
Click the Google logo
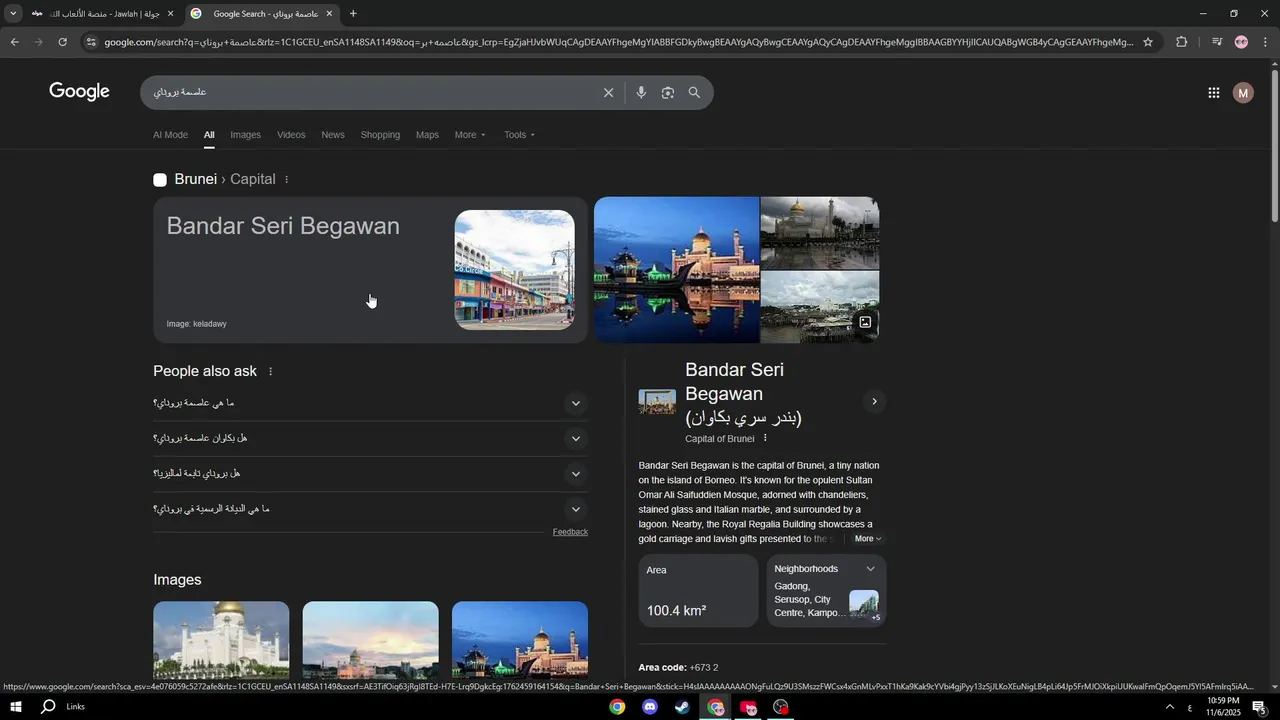coord(79,92)
